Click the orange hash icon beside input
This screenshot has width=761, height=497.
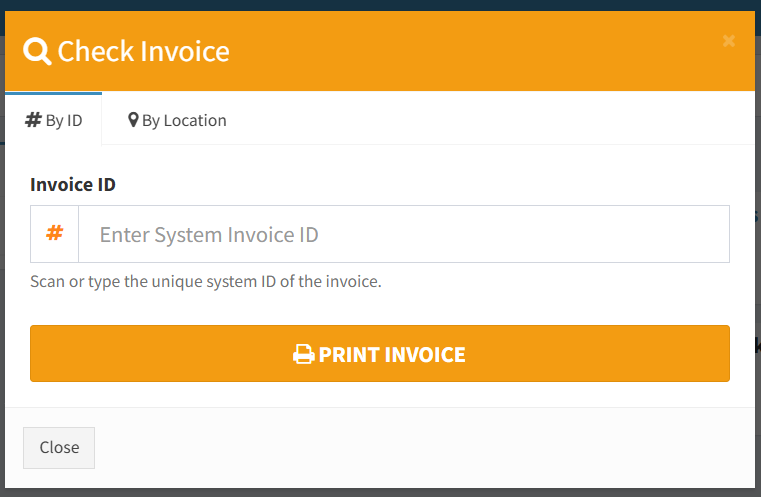click(x=54, y=233)
